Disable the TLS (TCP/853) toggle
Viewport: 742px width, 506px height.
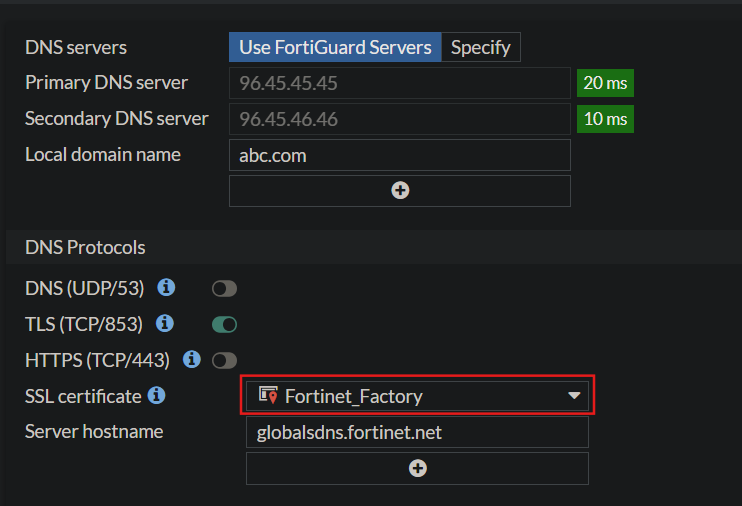(224, 325)
